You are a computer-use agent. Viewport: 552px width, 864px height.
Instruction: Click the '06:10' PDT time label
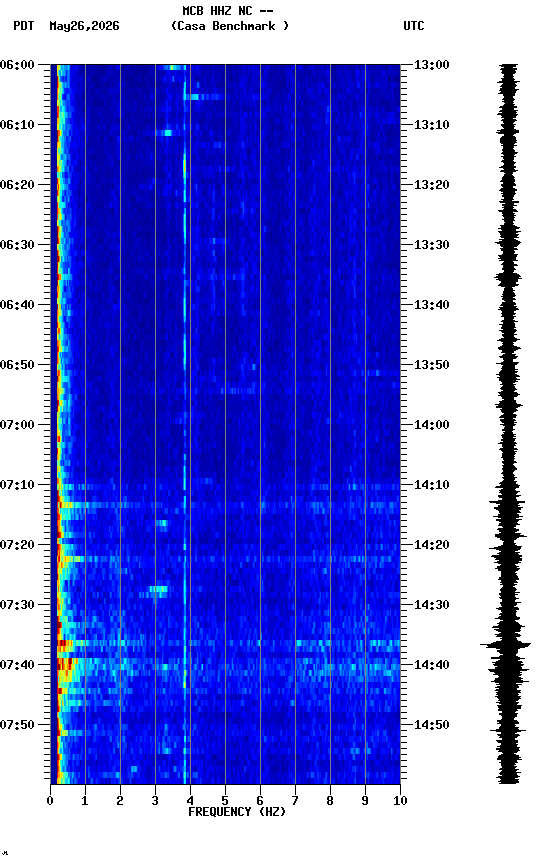(17, 125)
